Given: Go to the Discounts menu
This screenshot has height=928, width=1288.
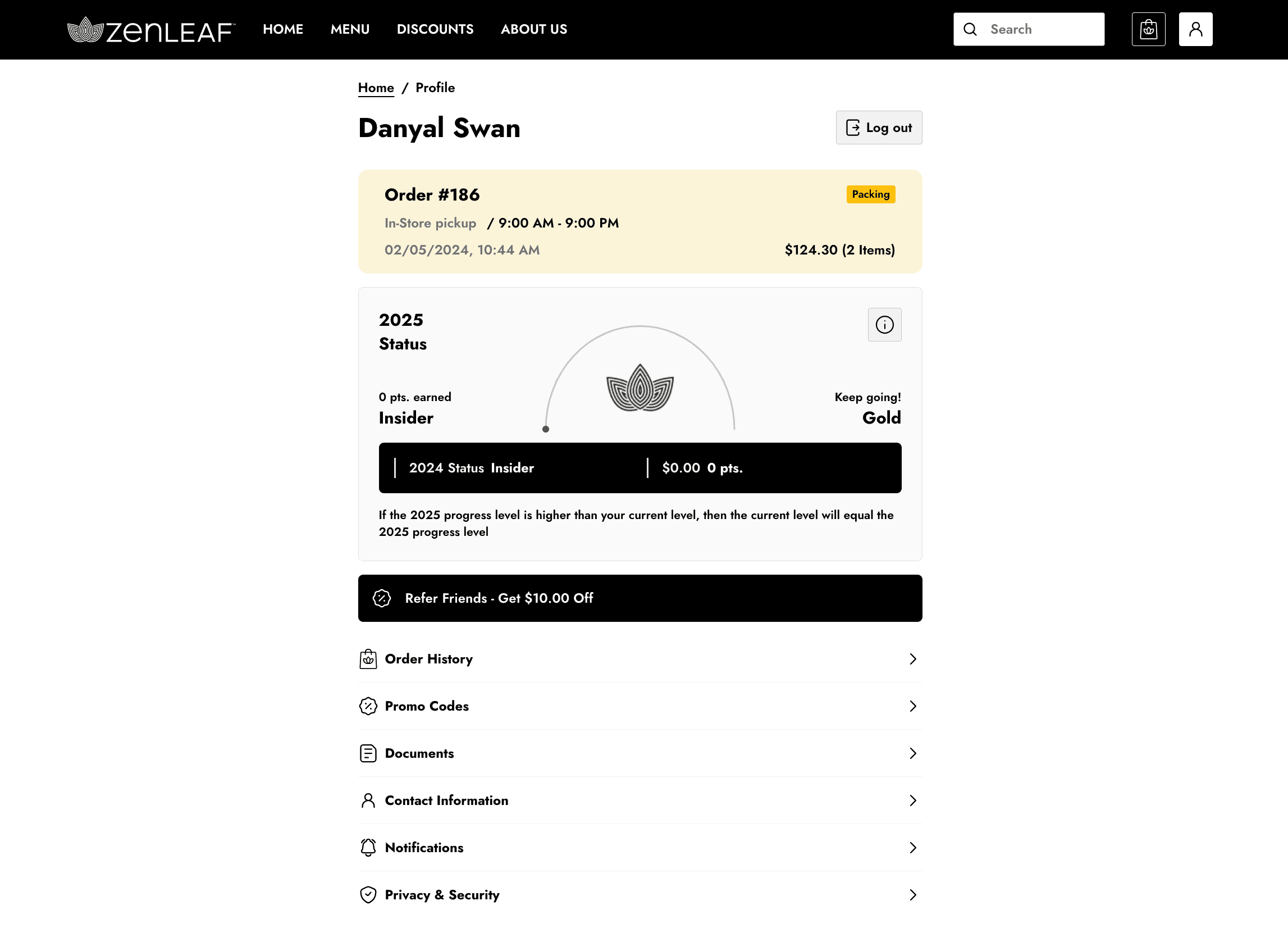Looking at the screenshot, I should click(x=435, y=29).
